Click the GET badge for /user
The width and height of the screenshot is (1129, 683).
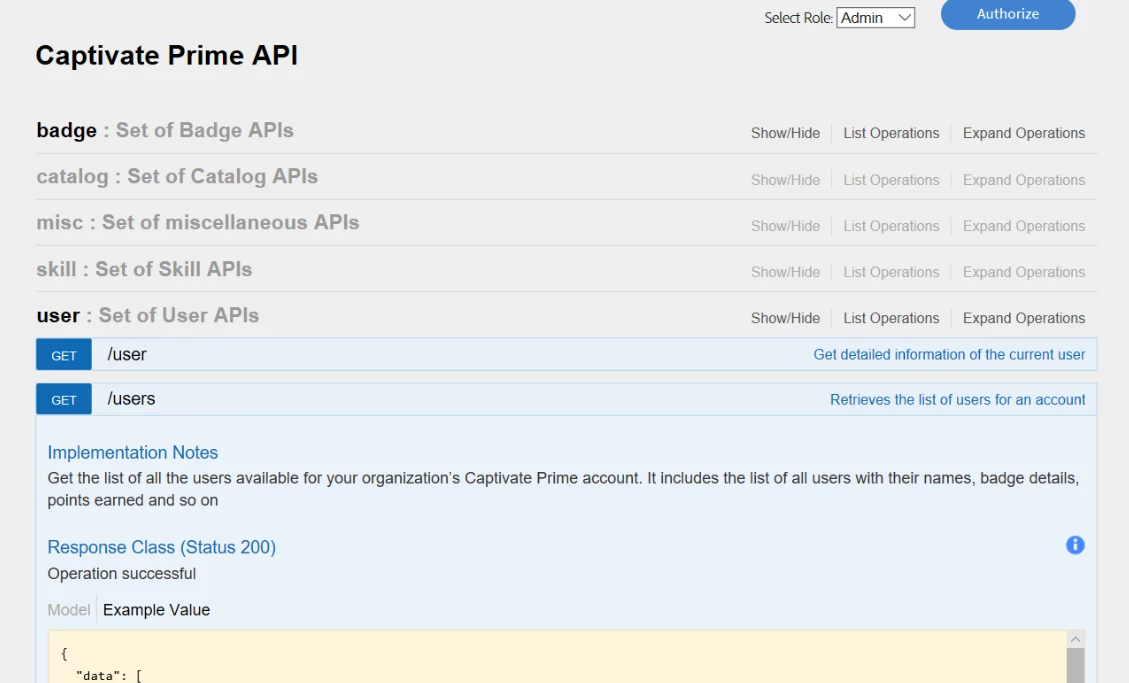tap(64, 355)
